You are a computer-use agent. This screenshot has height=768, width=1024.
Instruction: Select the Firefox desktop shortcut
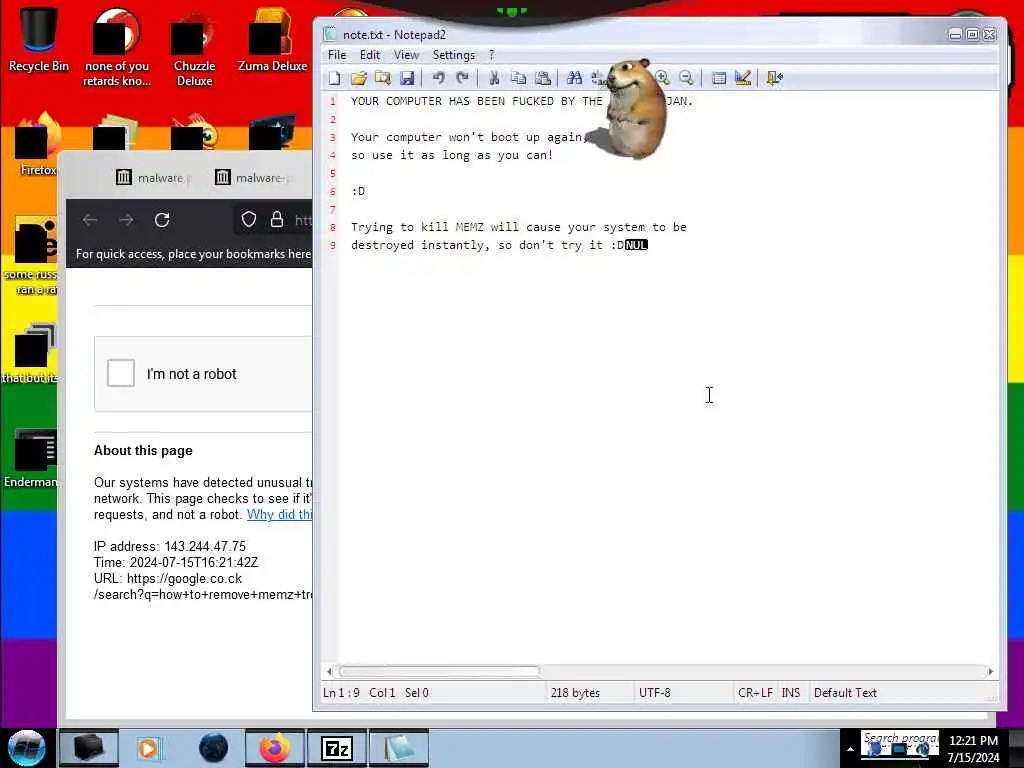pyautogui.click(x=37, y=146)
